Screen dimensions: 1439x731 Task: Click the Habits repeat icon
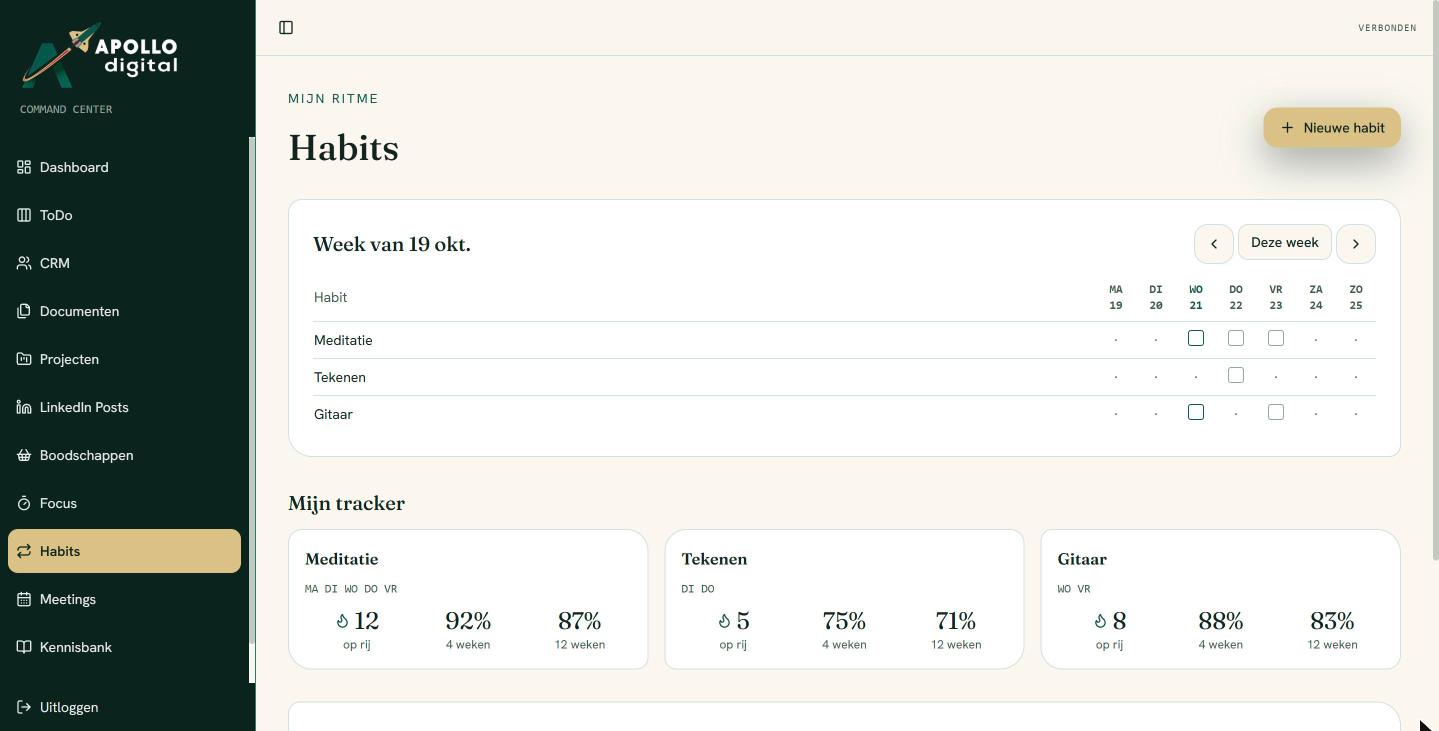[x=24, y=551]
